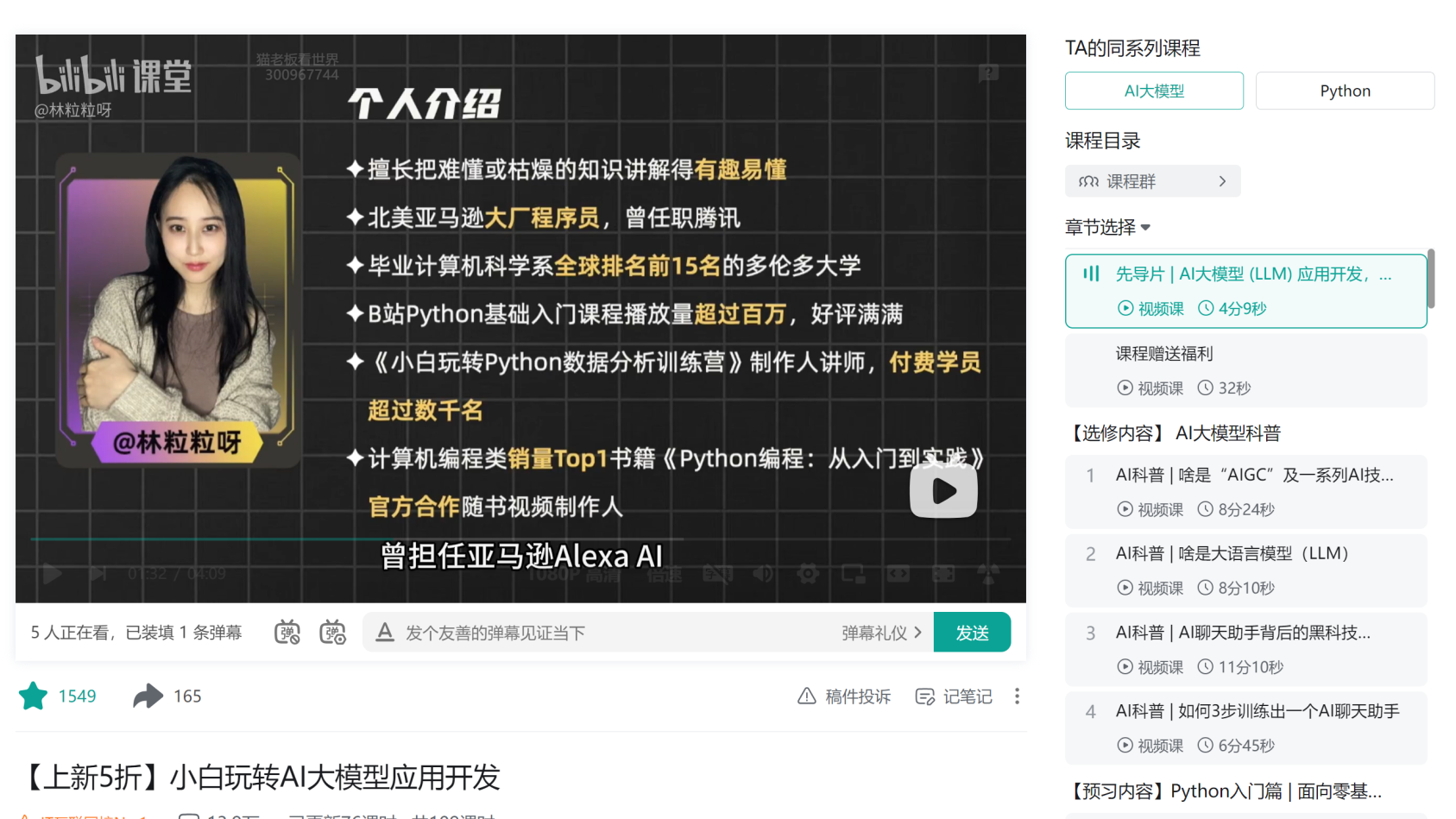
Task: Click the course title 小白玩转AI大模型应用开发
Action: (335, 778)
